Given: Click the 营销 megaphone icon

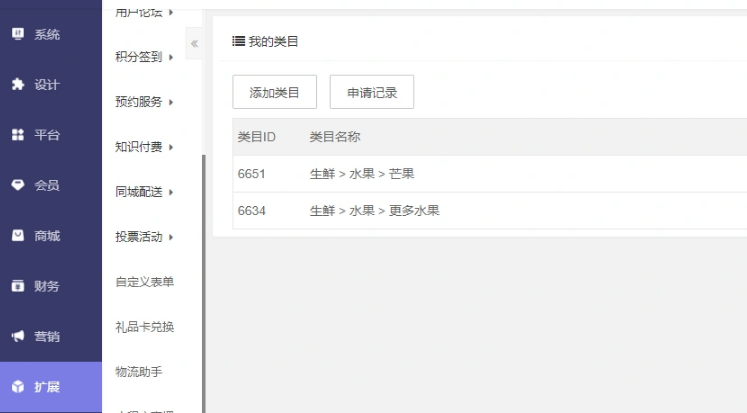Looking at the screenshot, I should click(18, 336).
